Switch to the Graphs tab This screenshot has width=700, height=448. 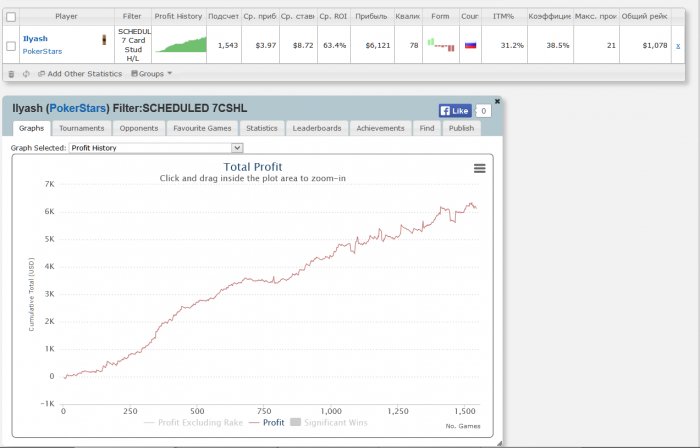(x=31, y=129)
